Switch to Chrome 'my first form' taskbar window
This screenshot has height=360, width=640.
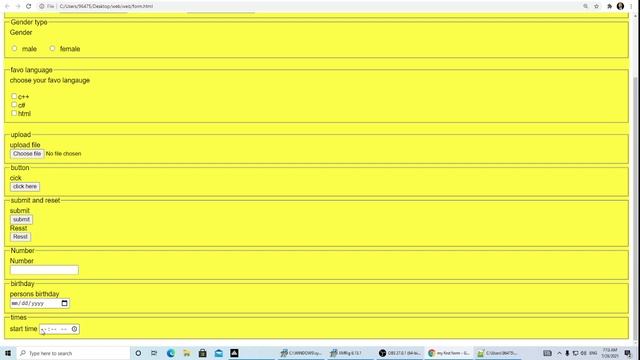coord(449,353)
